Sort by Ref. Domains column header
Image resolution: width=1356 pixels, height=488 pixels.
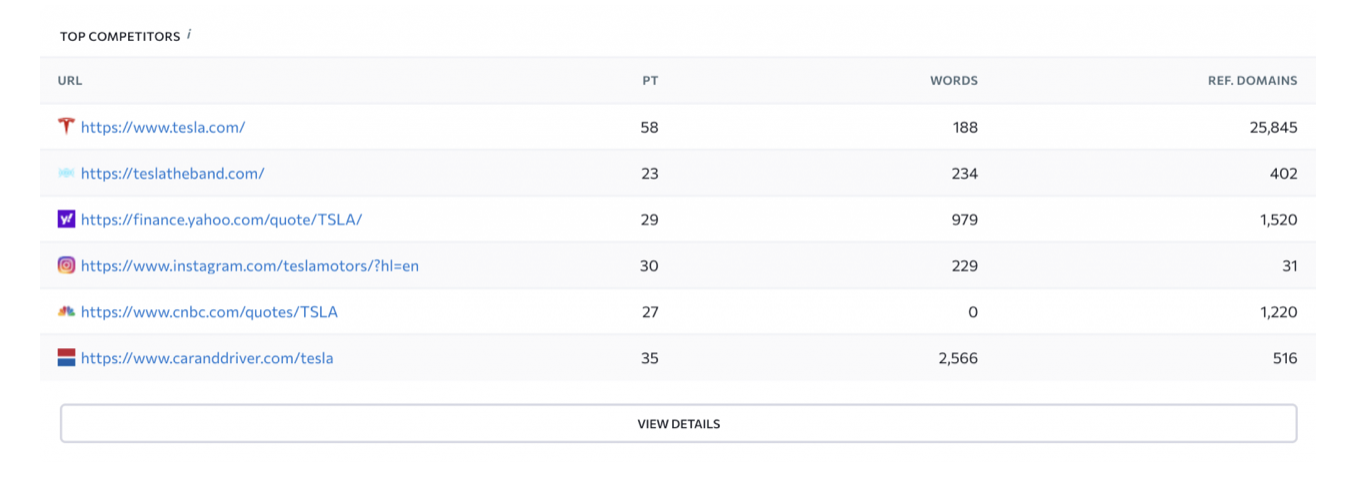point(1252,81)
